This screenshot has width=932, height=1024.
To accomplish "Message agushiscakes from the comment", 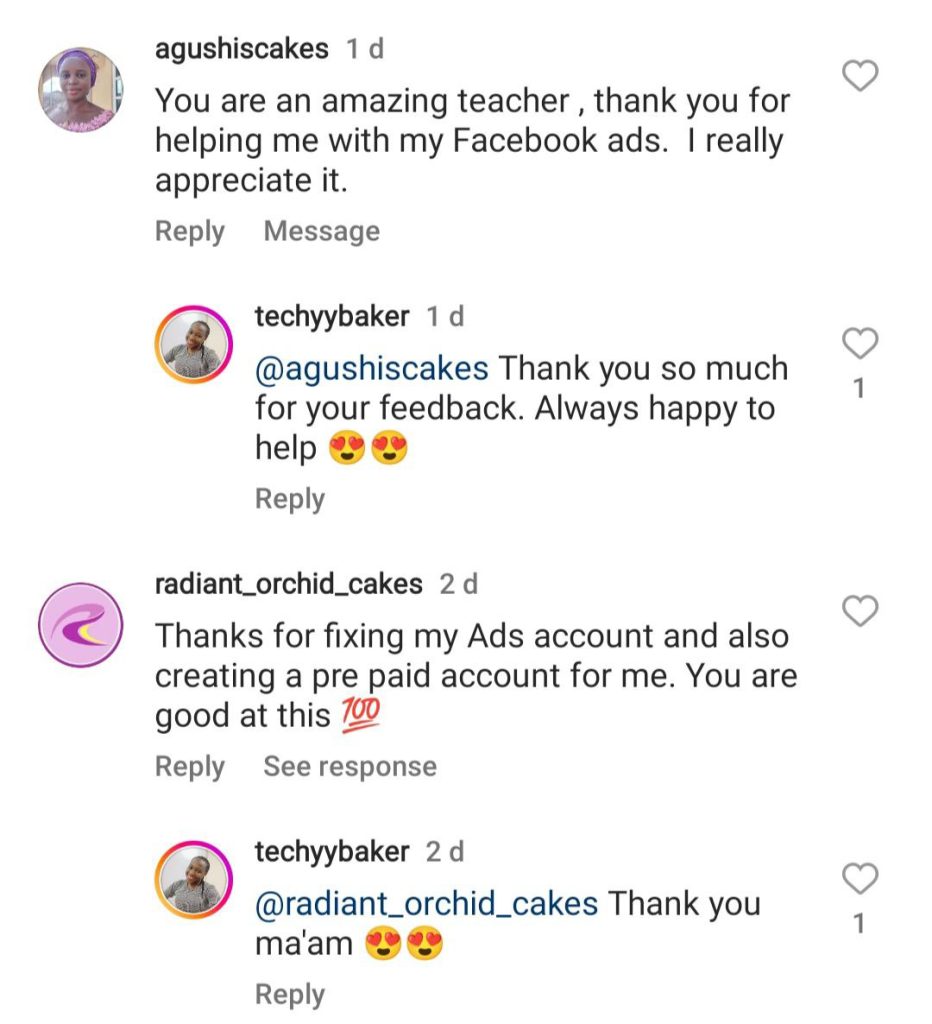I will tap(321, 232).
